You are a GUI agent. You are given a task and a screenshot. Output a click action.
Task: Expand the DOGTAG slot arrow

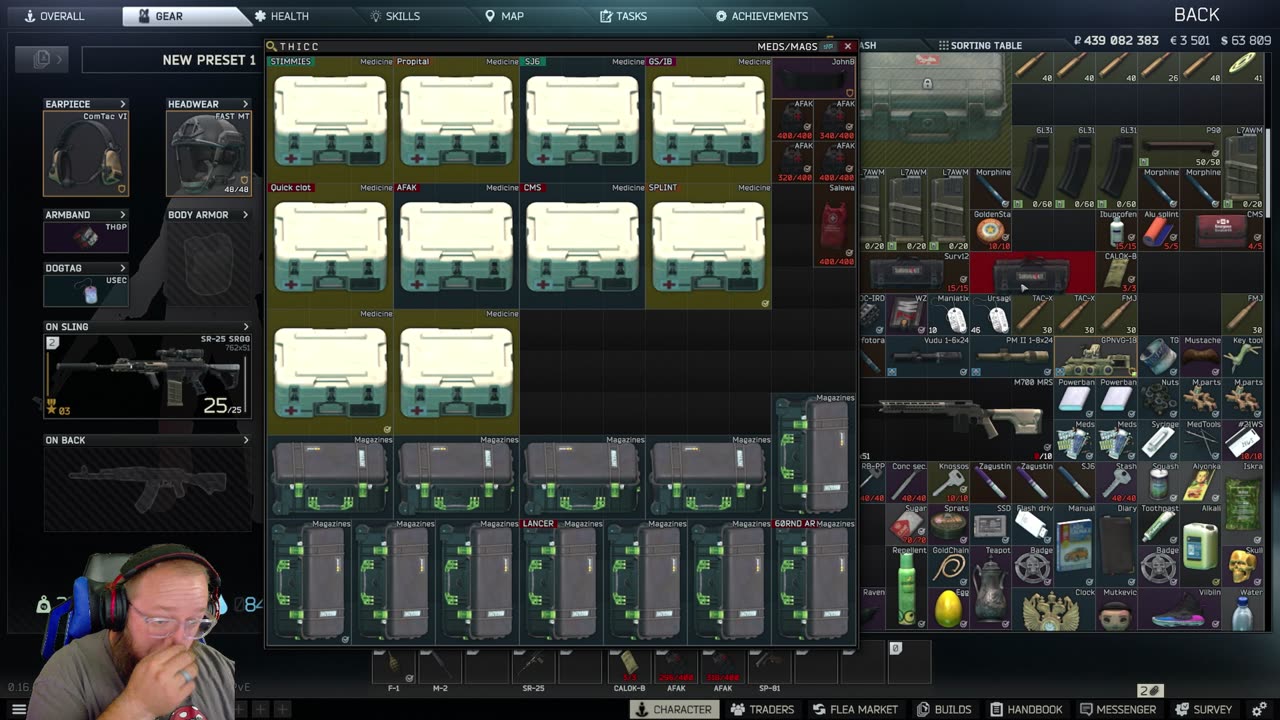(x=123, y=268)
